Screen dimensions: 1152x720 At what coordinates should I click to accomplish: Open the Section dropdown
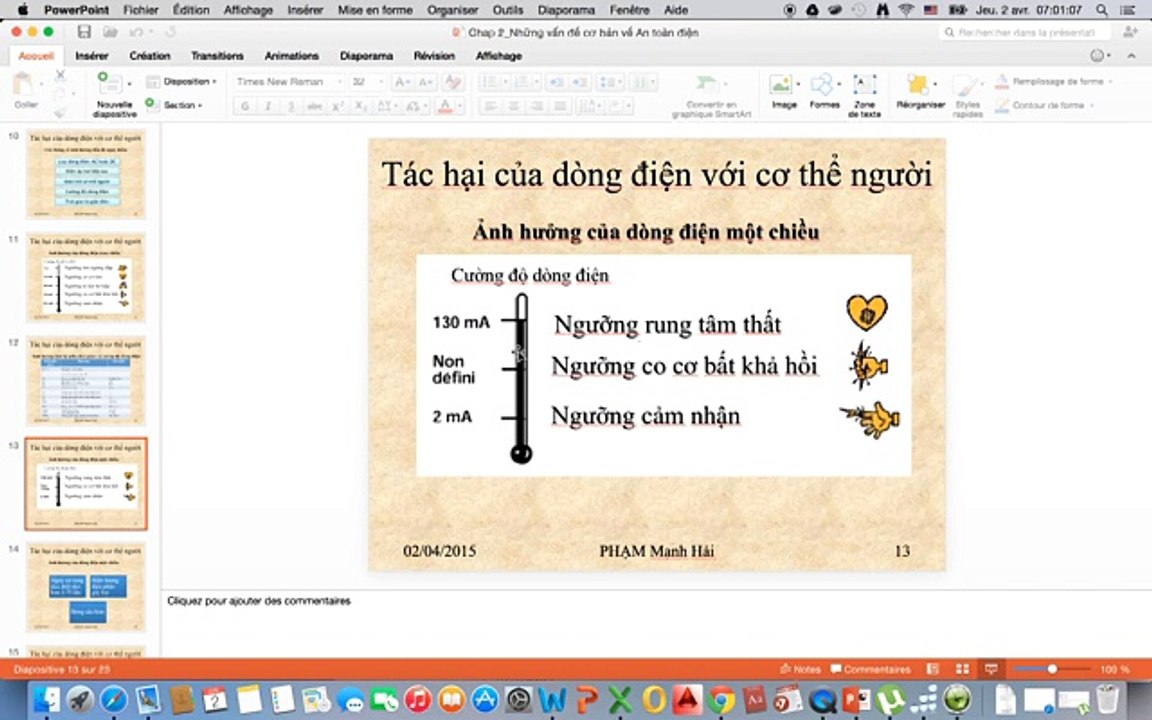(x=173, y=105)
